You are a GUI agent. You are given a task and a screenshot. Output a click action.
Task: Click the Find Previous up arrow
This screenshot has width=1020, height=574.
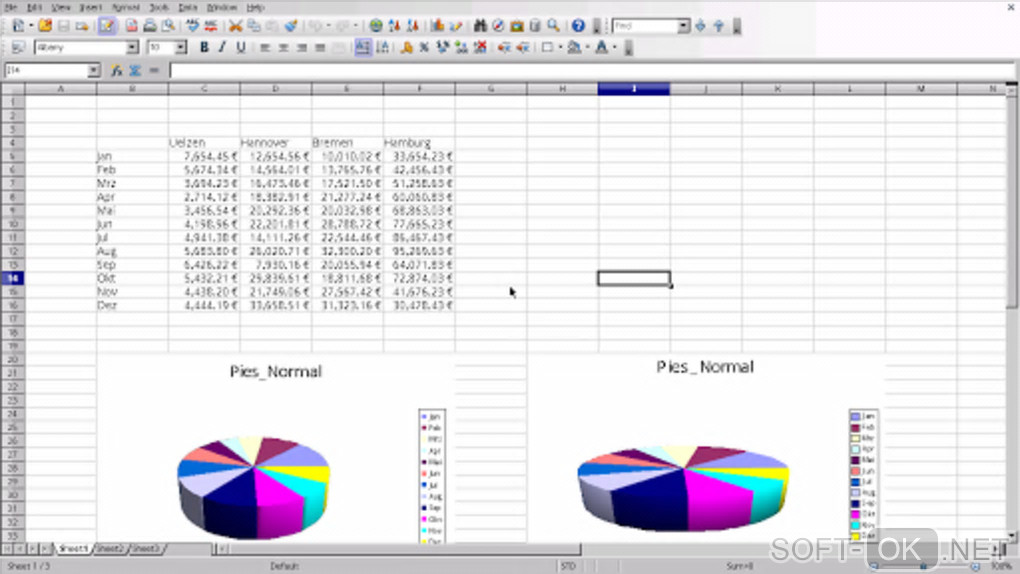718,26
